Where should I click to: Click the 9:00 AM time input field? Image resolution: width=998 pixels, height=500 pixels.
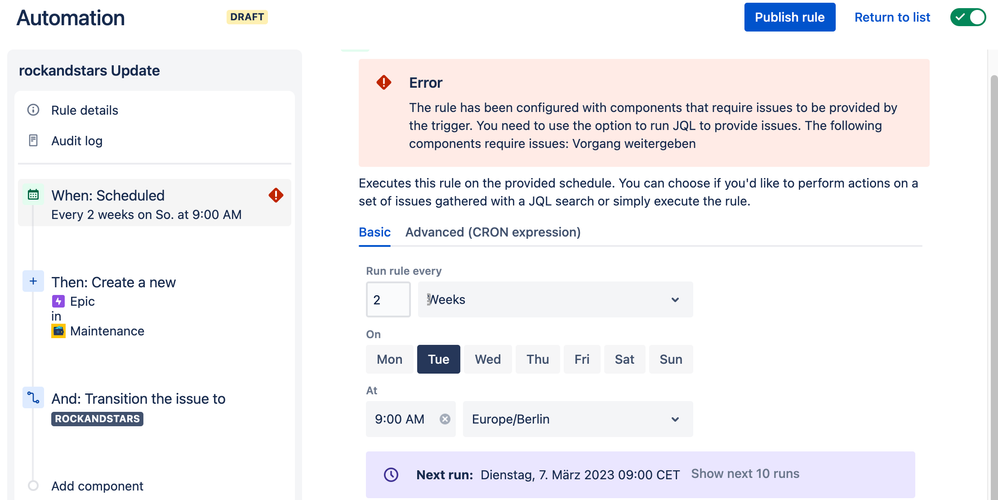coord(411,419)
